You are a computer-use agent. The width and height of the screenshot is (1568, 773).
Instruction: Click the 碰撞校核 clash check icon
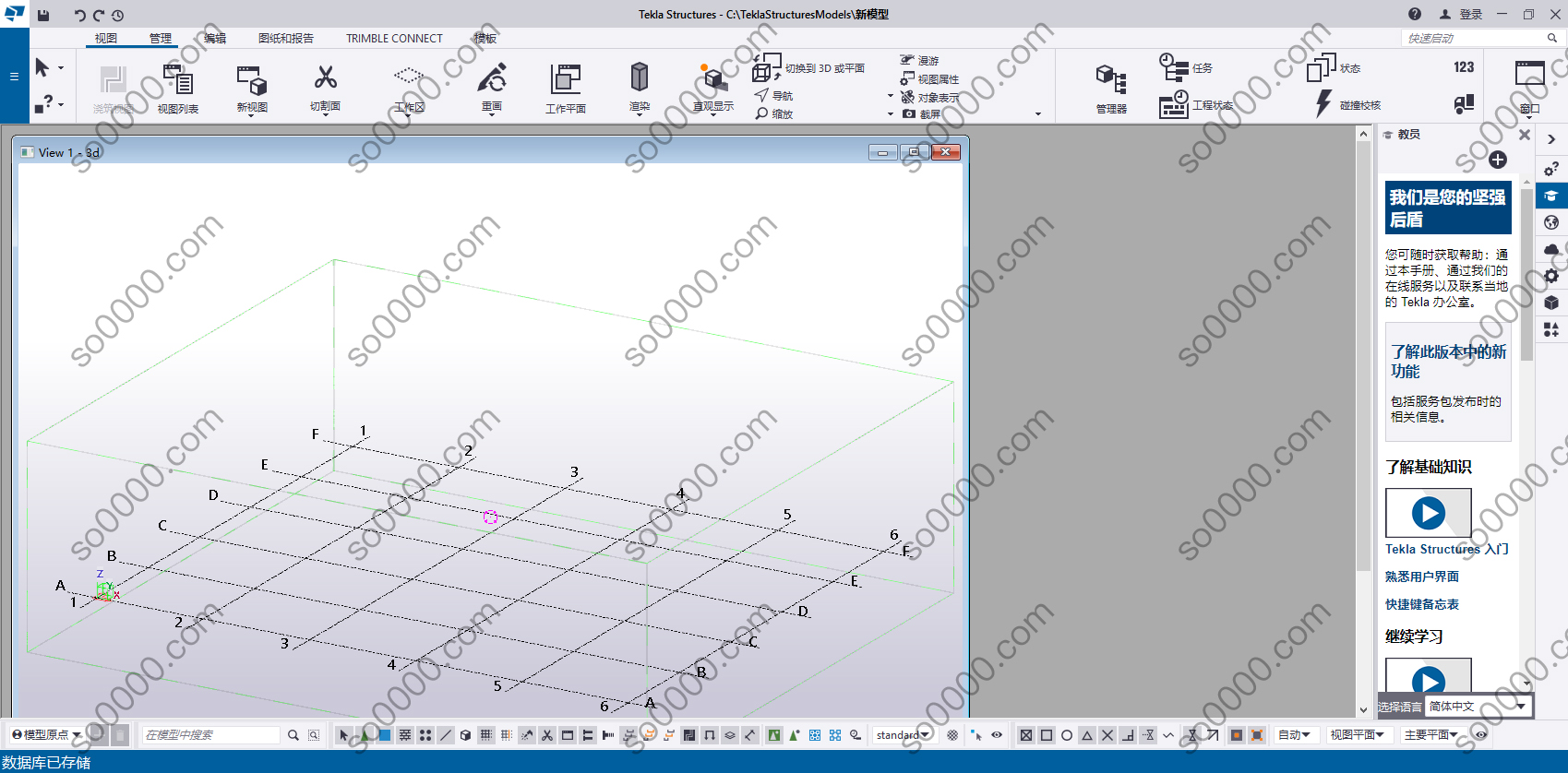(x=1323, y=104)
